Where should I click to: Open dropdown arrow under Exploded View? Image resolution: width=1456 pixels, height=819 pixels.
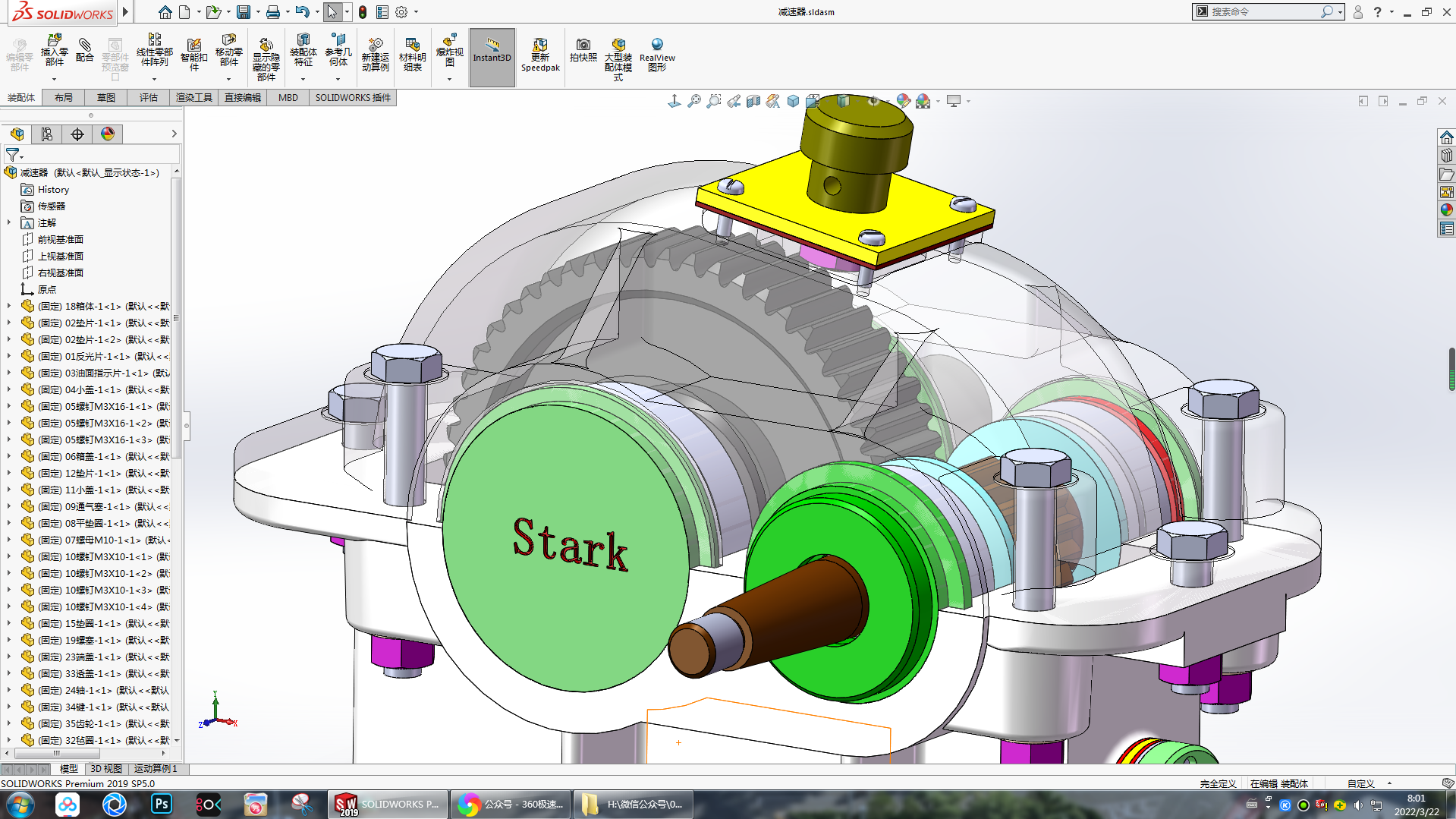[449, 79]
